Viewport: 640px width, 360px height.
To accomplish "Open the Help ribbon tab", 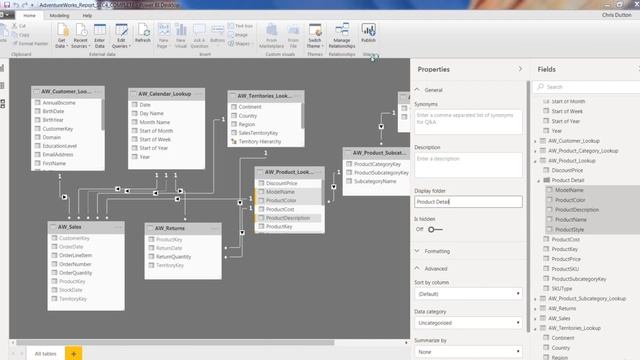I will (87, 16).
